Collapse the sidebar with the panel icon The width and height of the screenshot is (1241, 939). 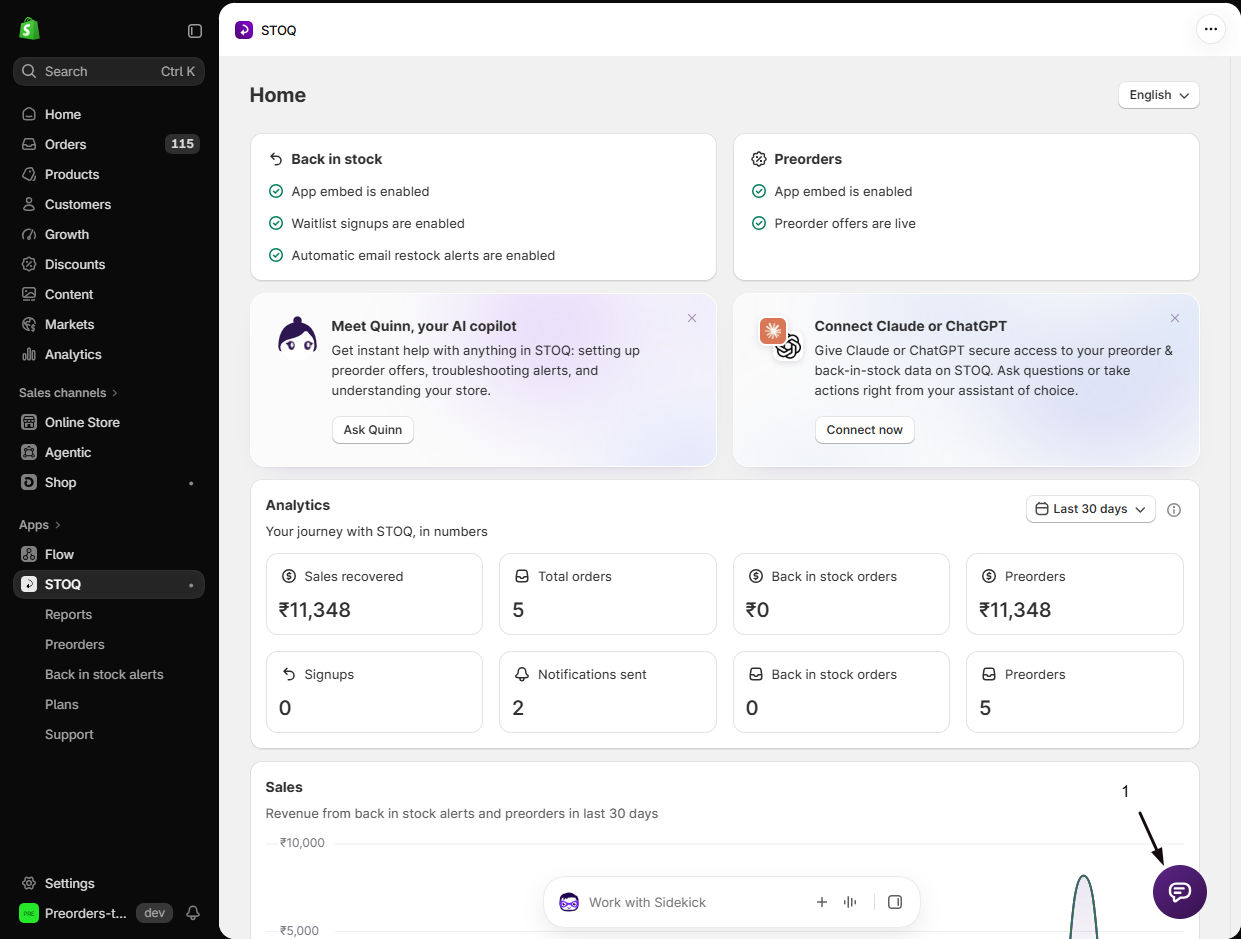(x=195, y=31)
